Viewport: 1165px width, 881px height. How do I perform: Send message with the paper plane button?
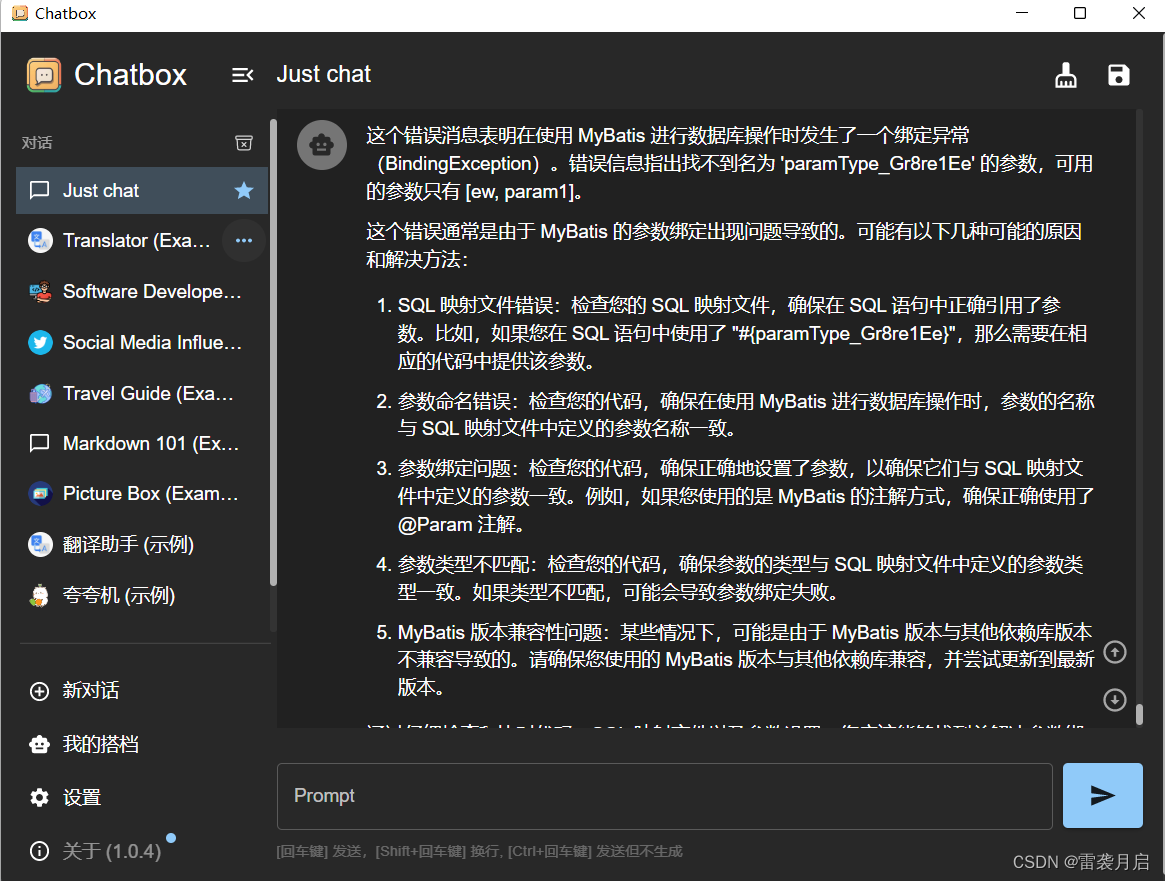[x=1103, y=796]
